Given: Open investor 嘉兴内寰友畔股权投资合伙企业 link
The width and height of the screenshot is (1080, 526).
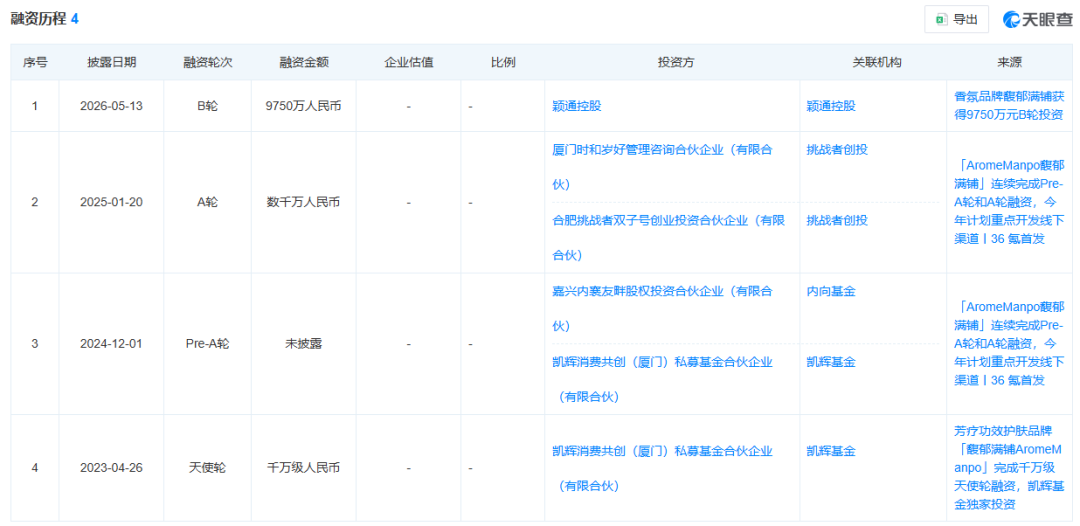Looking at the screenshot, I should (662, 308).
